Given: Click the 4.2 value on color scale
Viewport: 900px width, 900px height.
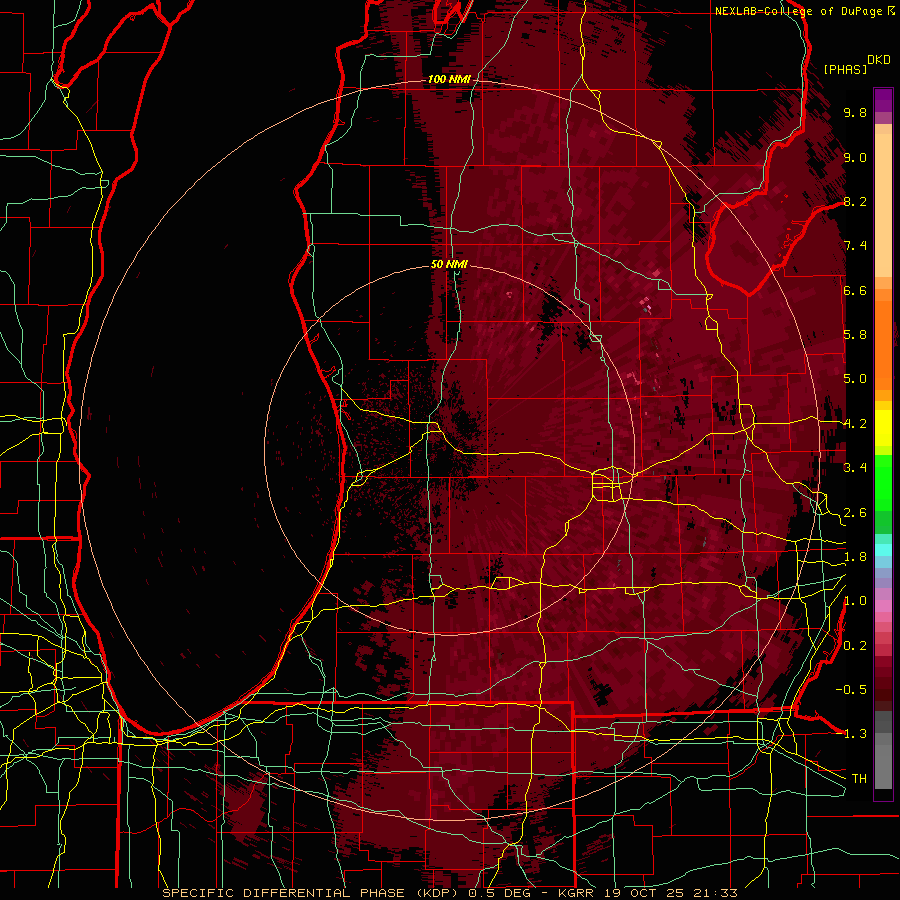Looking at the screenshot, I should (x=855, y=424).
